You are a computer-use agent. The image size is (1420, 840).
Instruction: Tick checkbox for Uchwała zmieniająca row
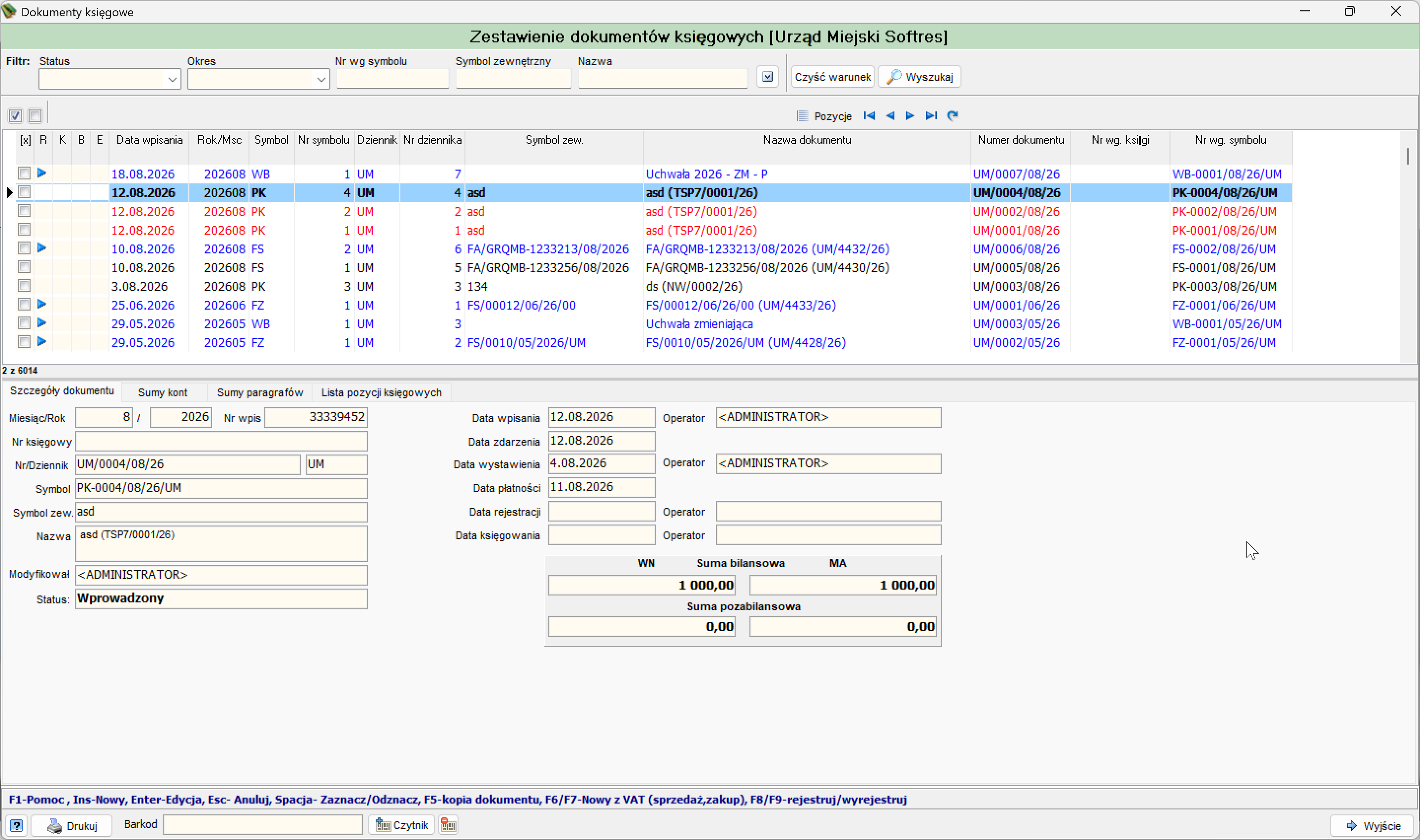(24, 323)
